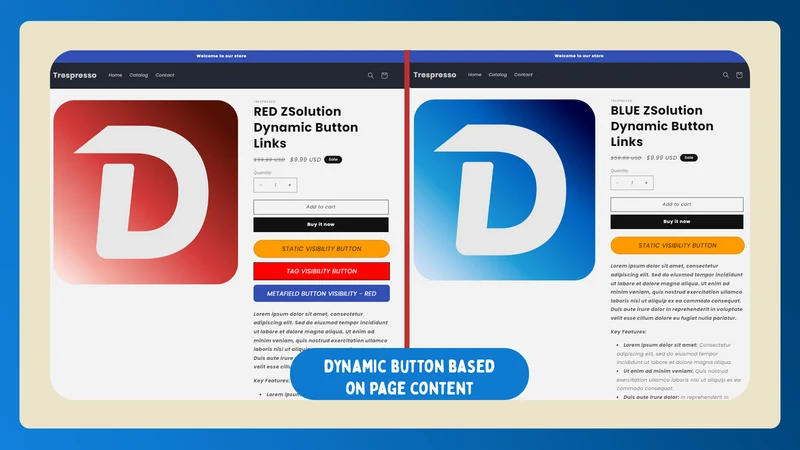Decrease quantity on the BLUE product page
800x450 pixels.
point(617,183)
